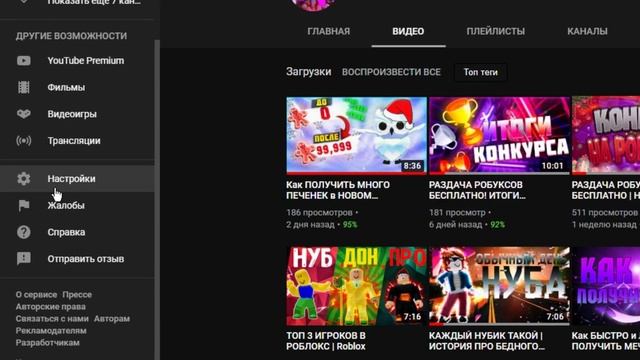Click the 95% rating label

pyautogui.click(x=350, y=224)
